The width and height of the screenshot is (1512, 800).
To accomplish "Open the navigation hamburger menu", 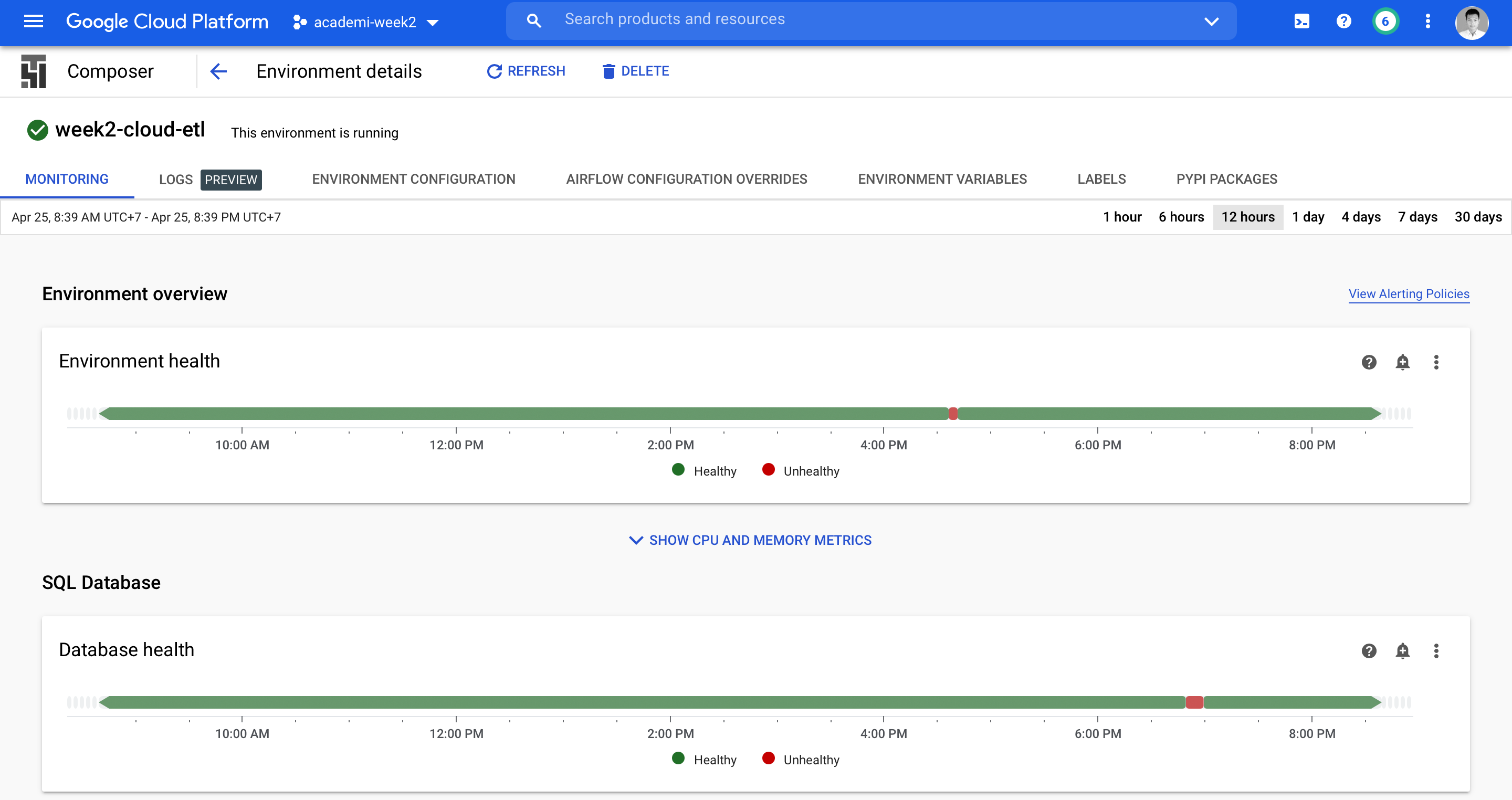I will pyautogui.click(x=34, y=21).
